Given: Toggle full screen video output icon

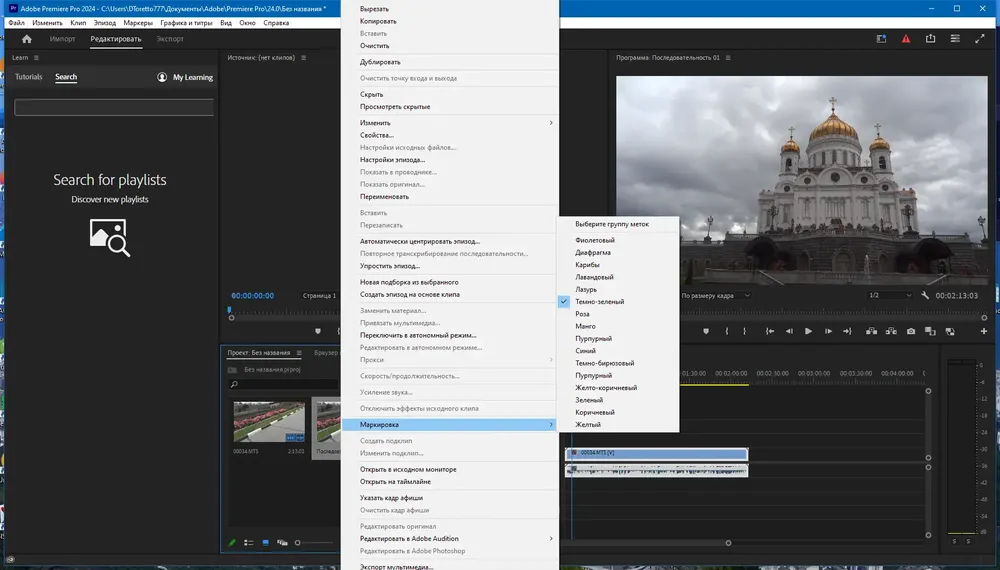Looking at the screenshot, I should pos(980,39).
